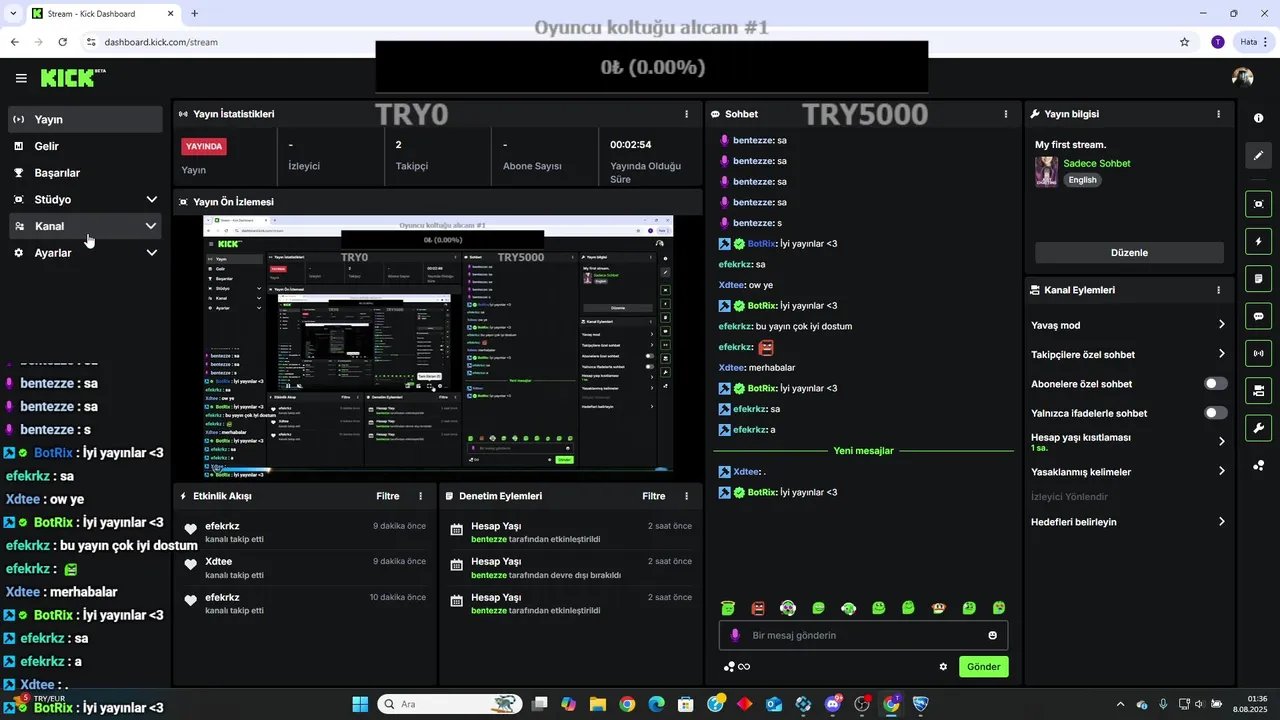Viewport: 1280px width, 720px height.
Task: Open Yayın İstatistikleri panel options menu
Action: point(686,114)
